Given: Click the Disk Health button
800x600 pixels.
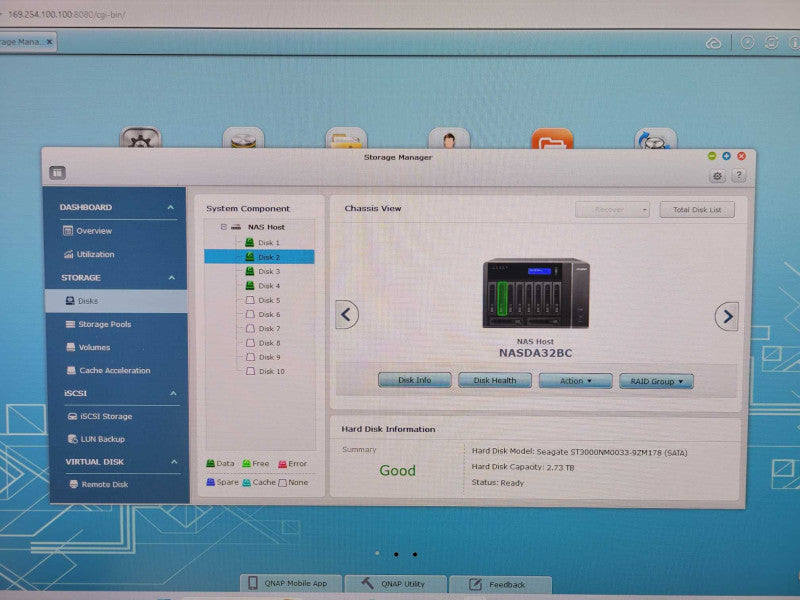Looking at the screenshot, I should (x=495, y=380).
